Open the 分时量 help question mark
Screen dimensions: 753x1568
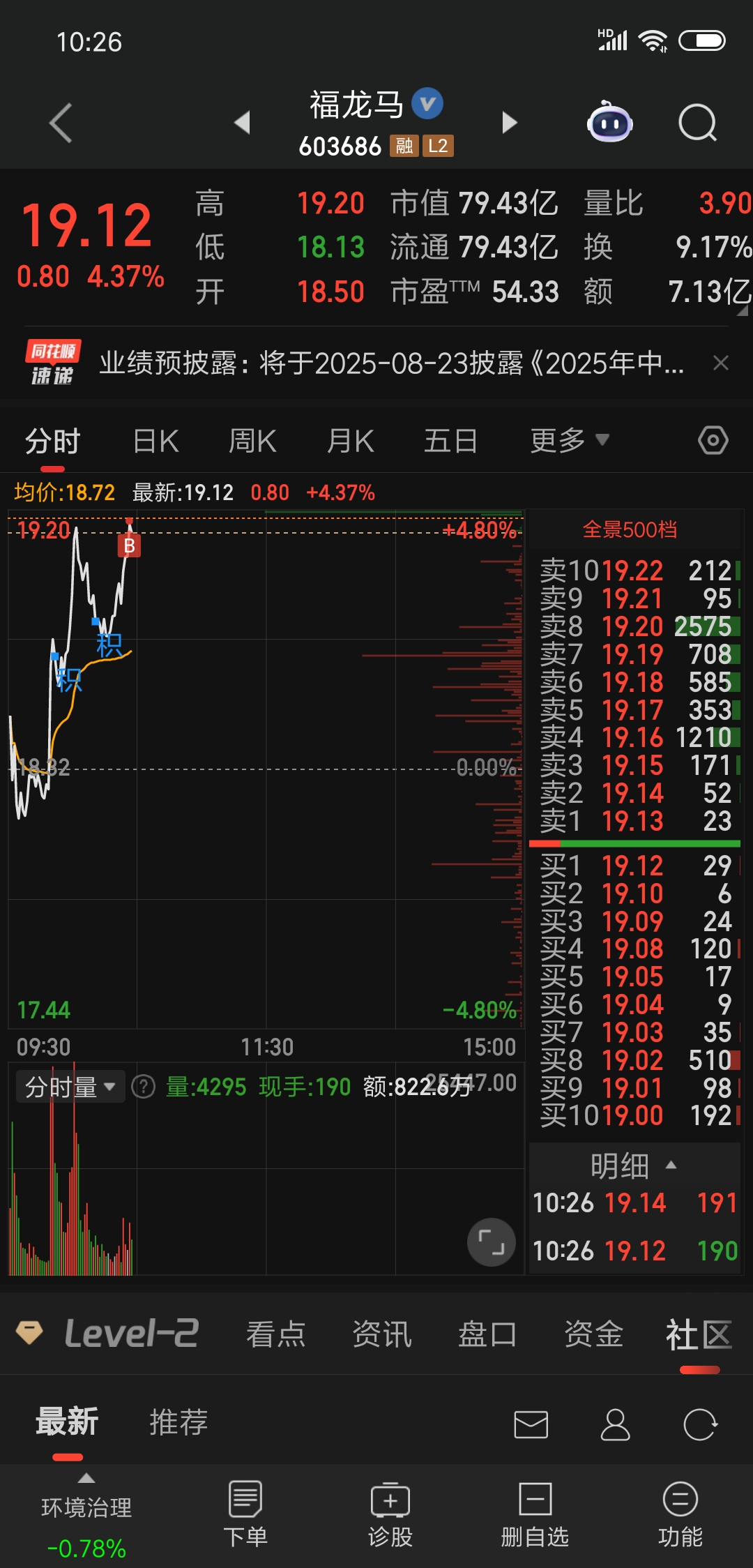[x=144, y=1086]
